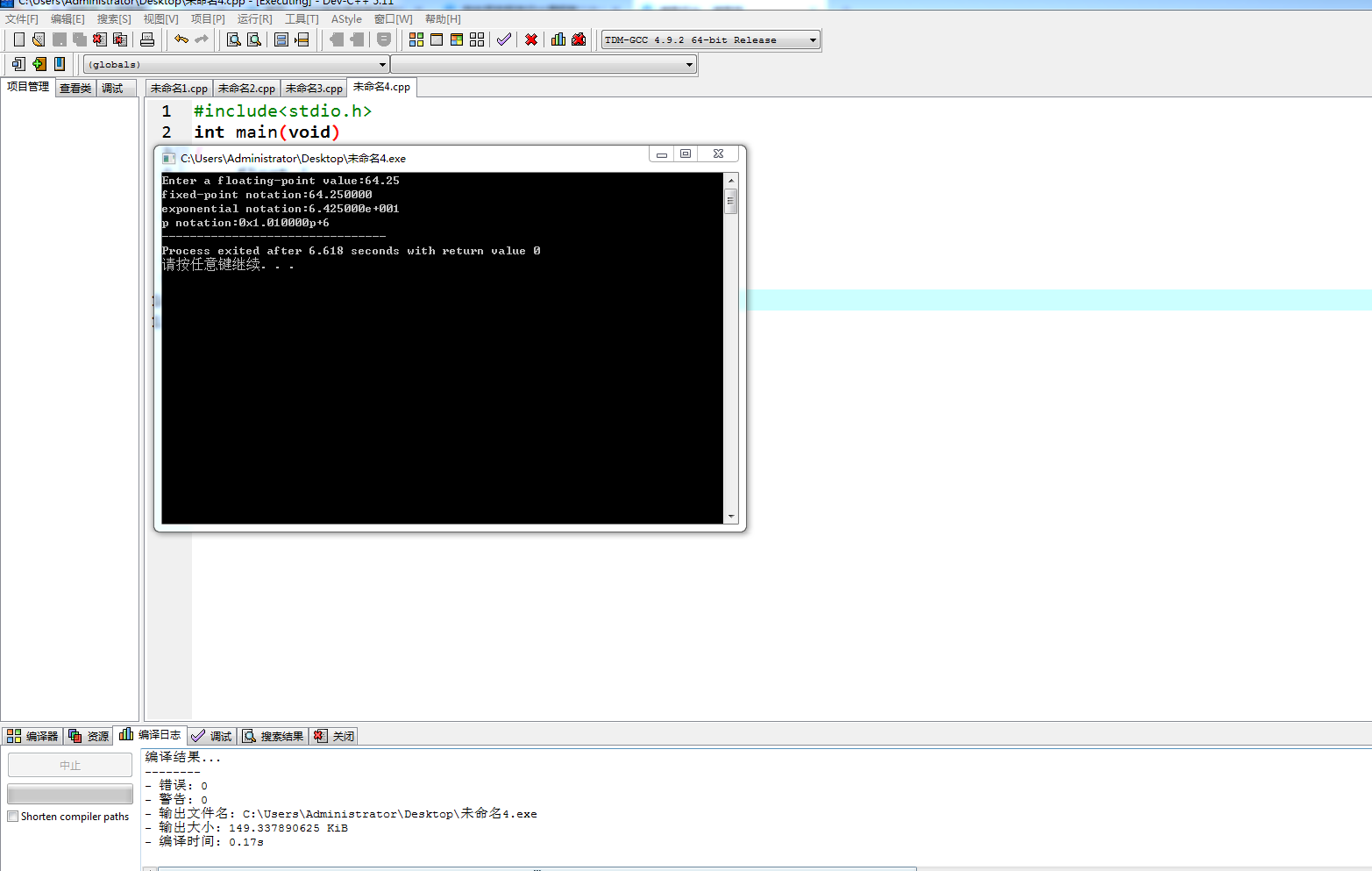Open the 文件[F] menu
Screen dimensions: 1372x871
point(22,18)
